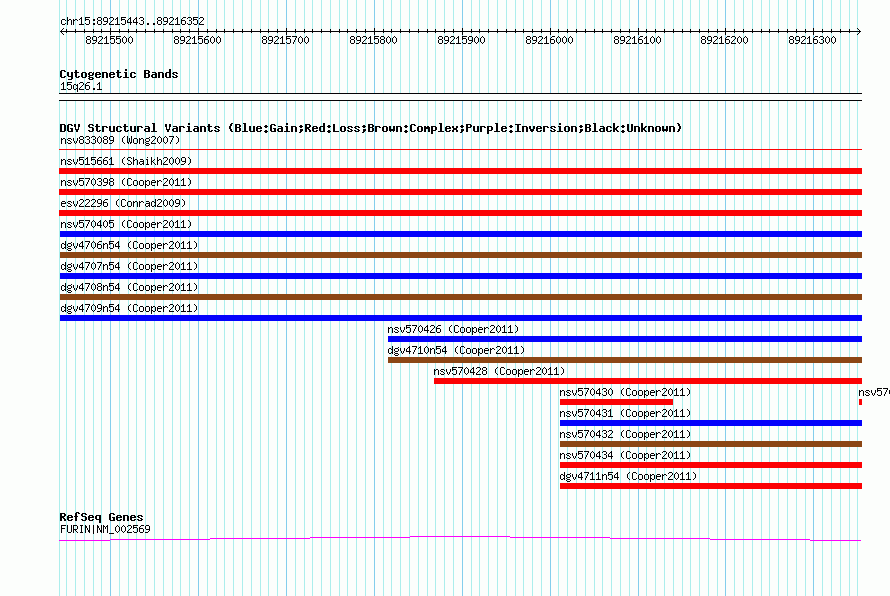The width and height of the screenshot is (890, 596).
Task: Open the dgv4711n54 (Cooper2011) label
Action: [x=628, y=476]
